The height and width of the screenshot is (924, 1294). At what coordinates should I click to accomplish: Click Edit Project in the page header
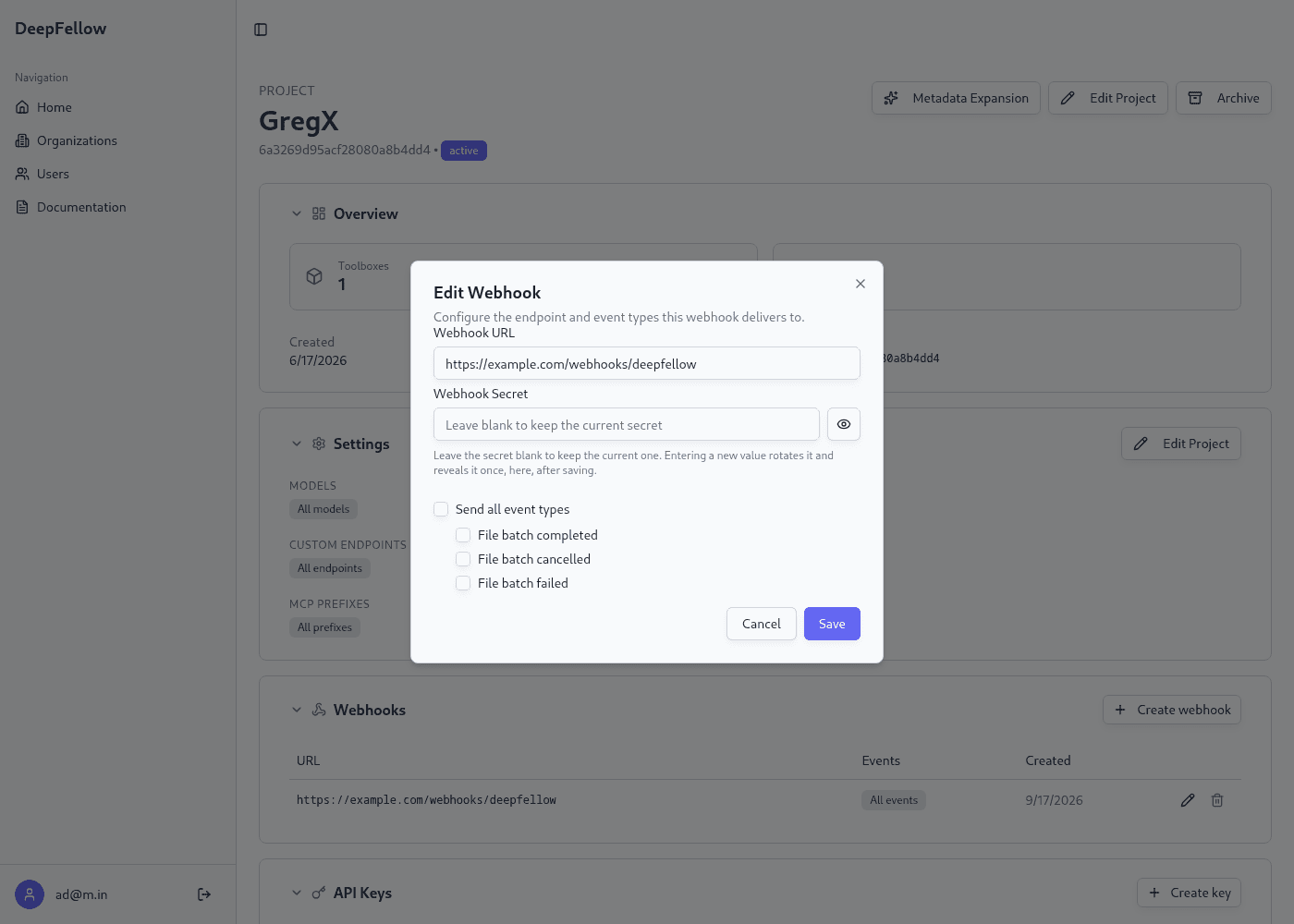[1108, 98]
